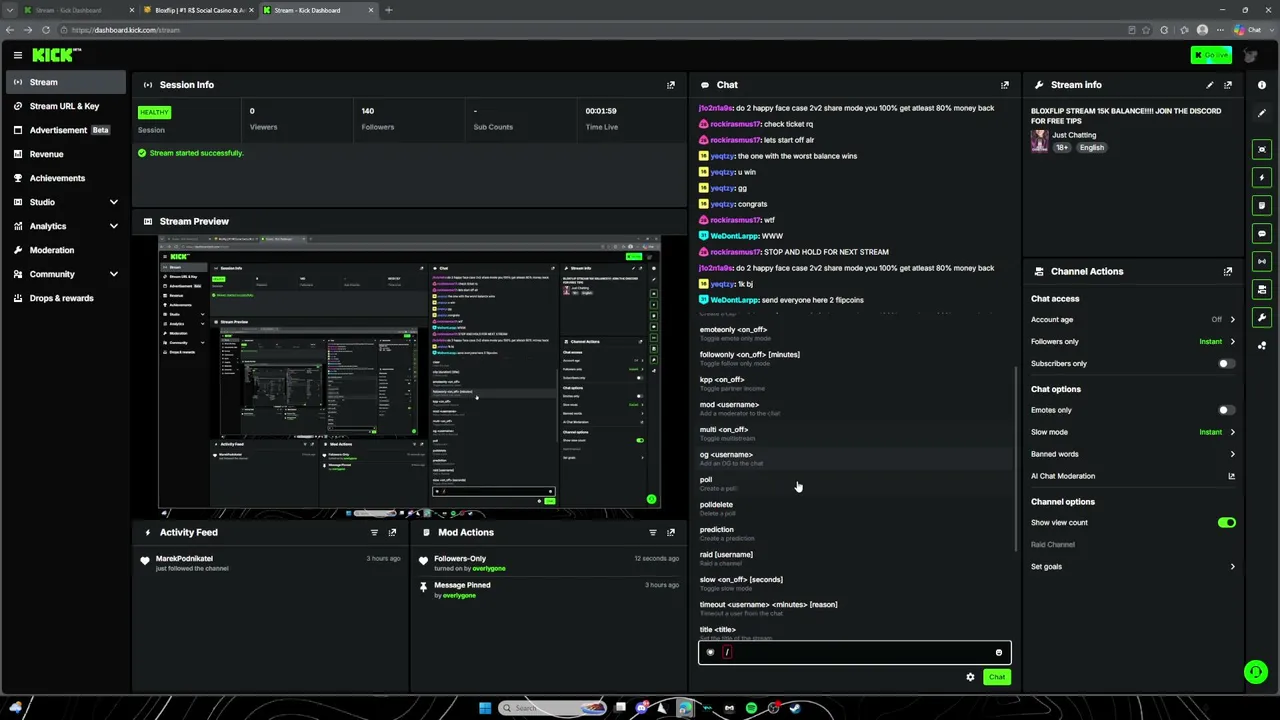Edit stream info with the pencil in the Stream info header
Viewport: 1280px width, 720px height.
pos(1210,85)
